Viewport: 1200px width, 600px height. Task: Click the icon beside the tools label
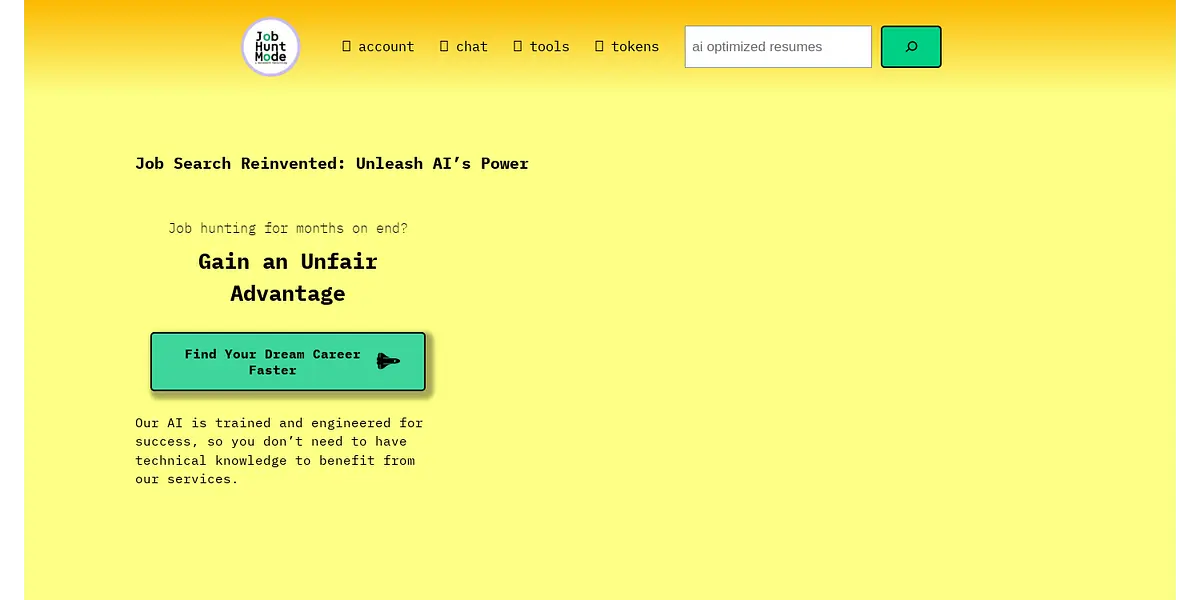tap(518, 46)
